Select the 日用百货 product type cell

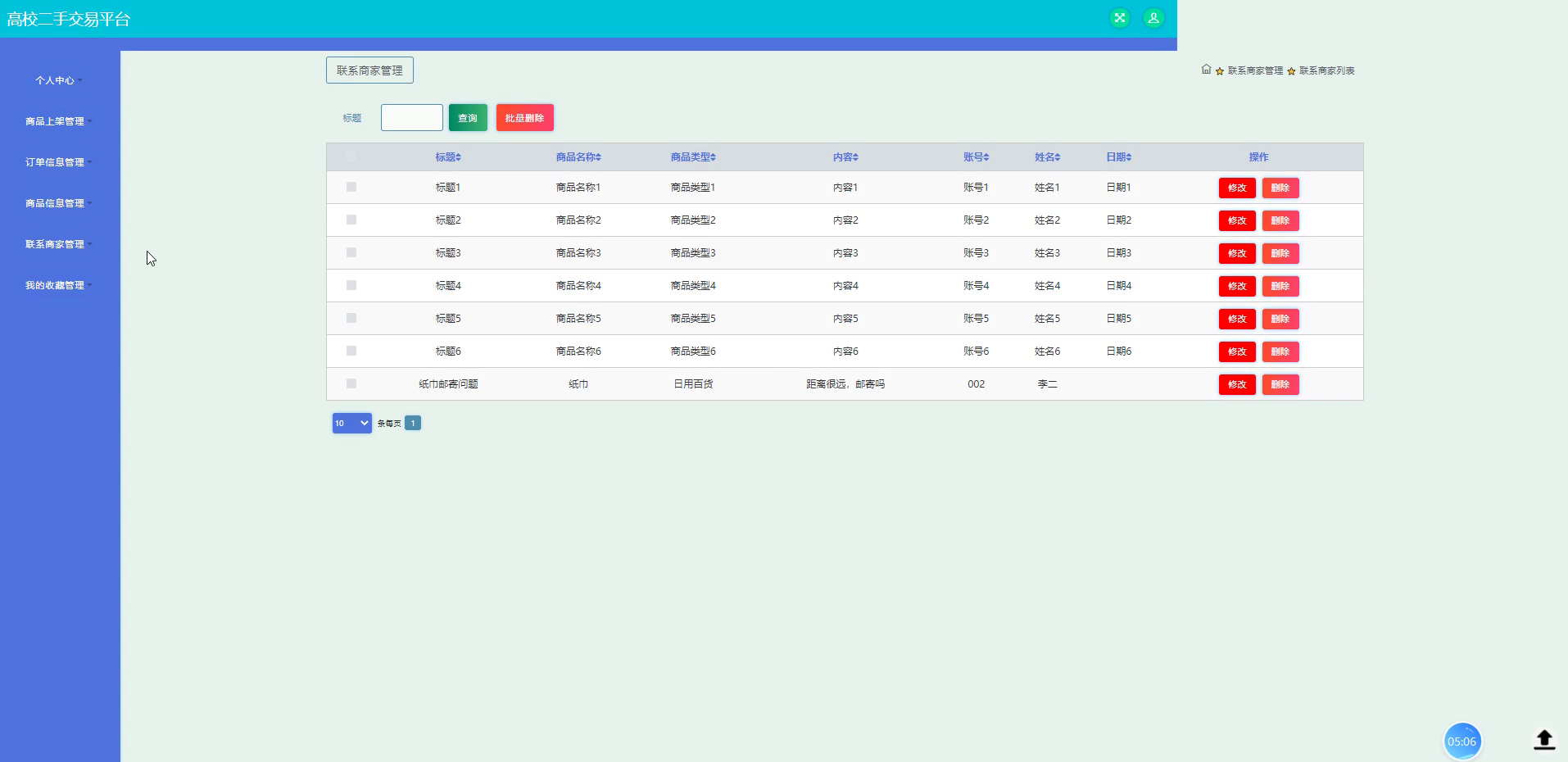click(x=693, y=384)
